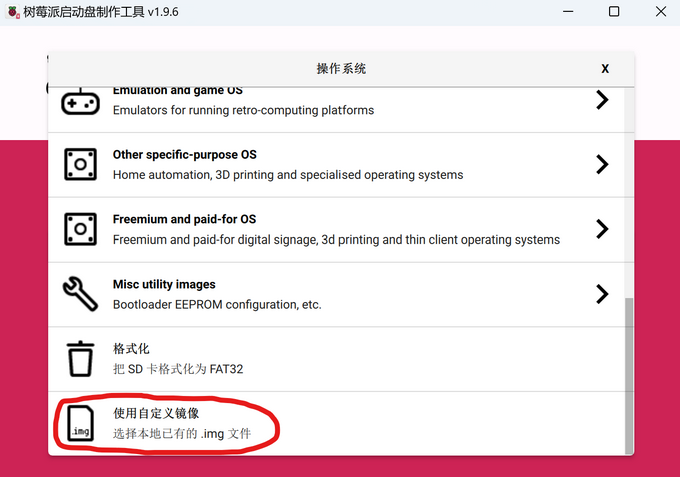Close the 树莓派启动盘制作工具 window
Viewport: 680px width, 477px height.
click(661, 12)
